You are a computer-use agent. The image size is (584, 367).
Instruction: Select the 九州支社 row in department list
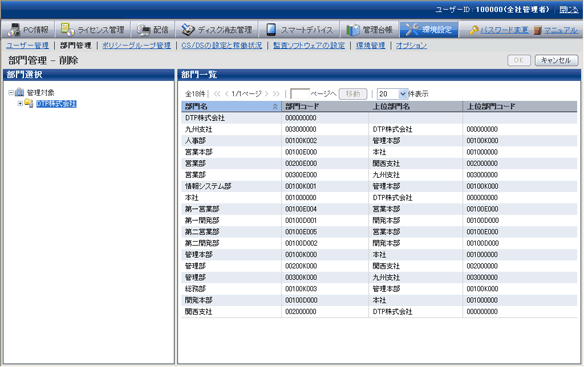click(x=379, y=129)
